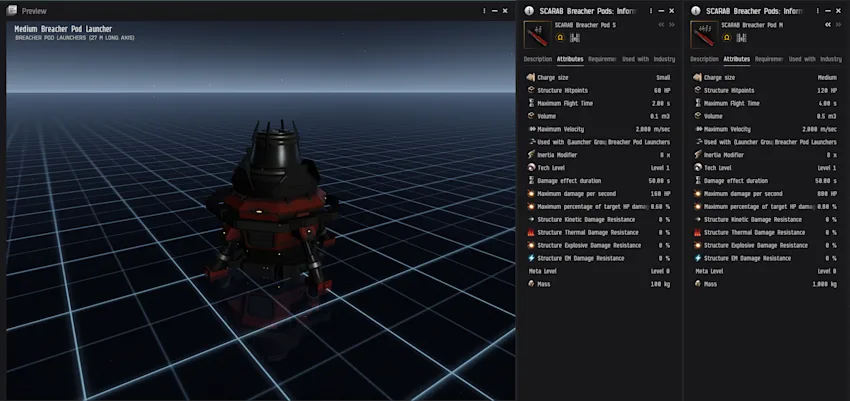Click the Inertia Modifier icon in the Pod S window
Screen dimensions: 850x401
pyautogui.click(x=531, y=155)
